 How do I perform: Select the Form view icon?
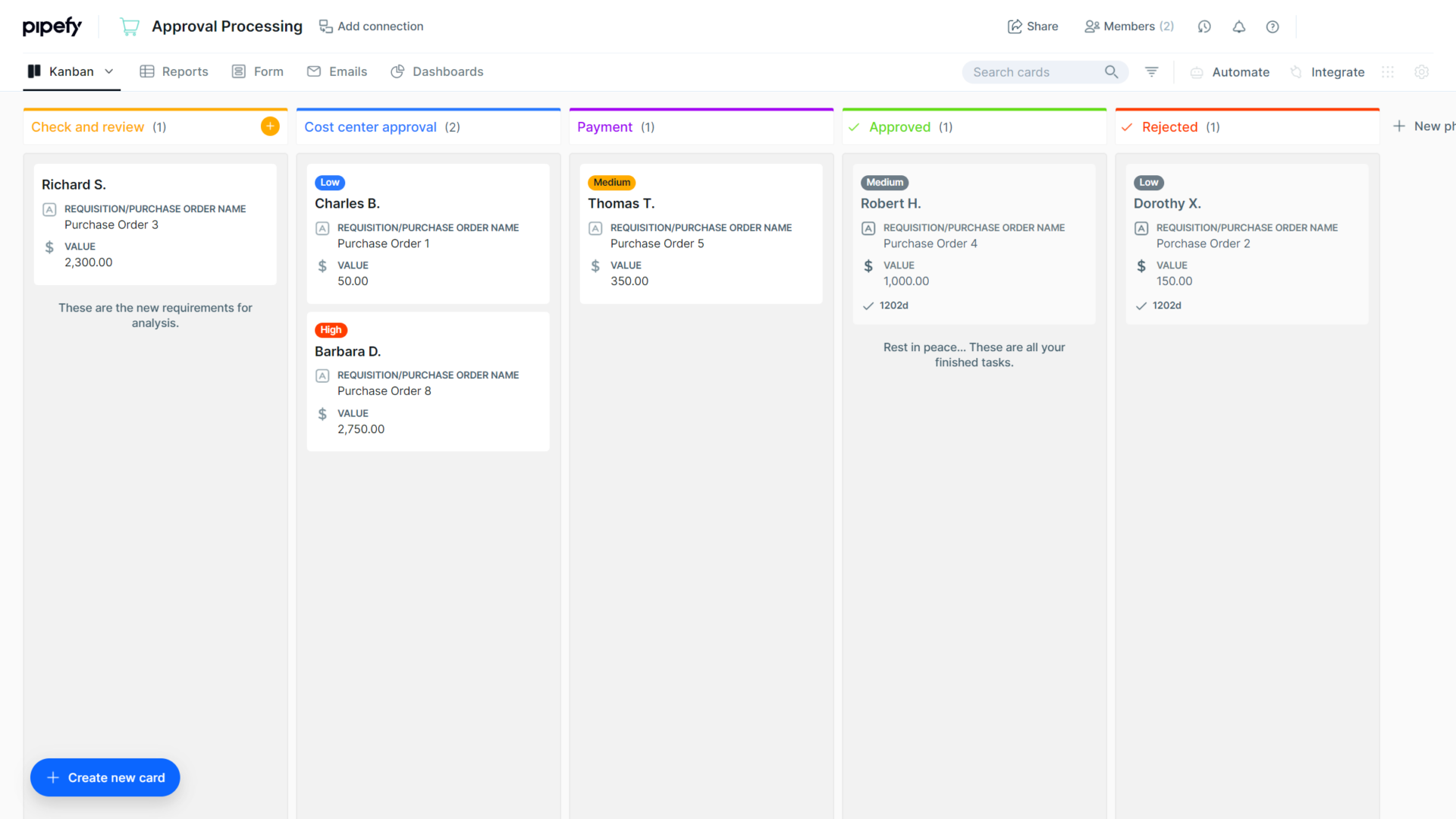tap(237, 71)
